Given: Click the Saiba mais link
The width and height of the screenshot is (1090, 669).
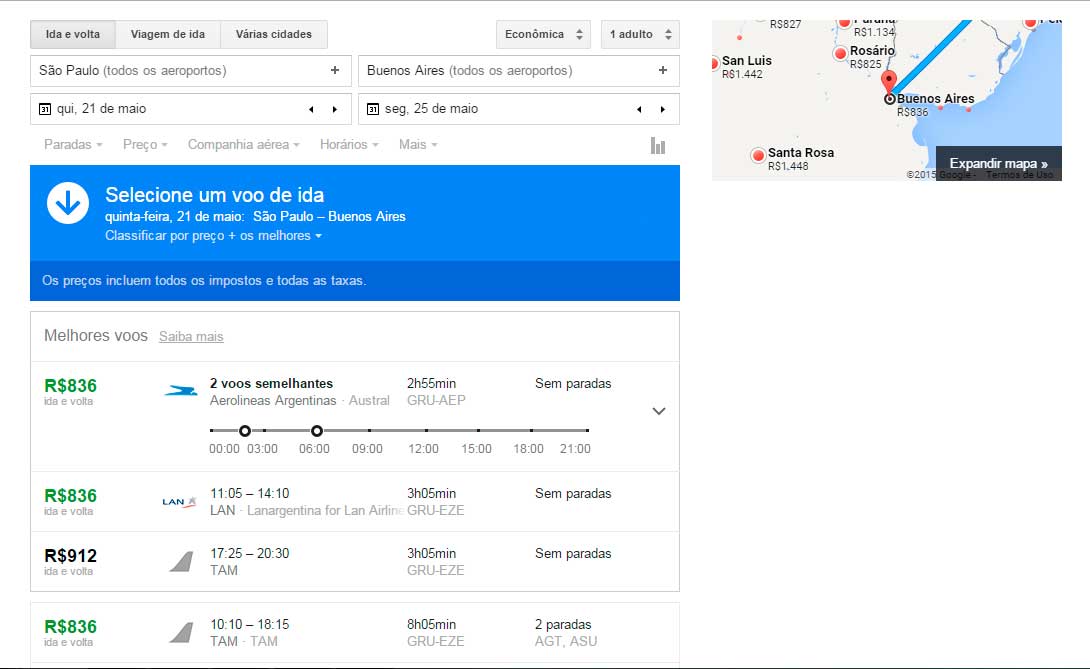Looking at the screenshot, I should click(x=190, y=337).
